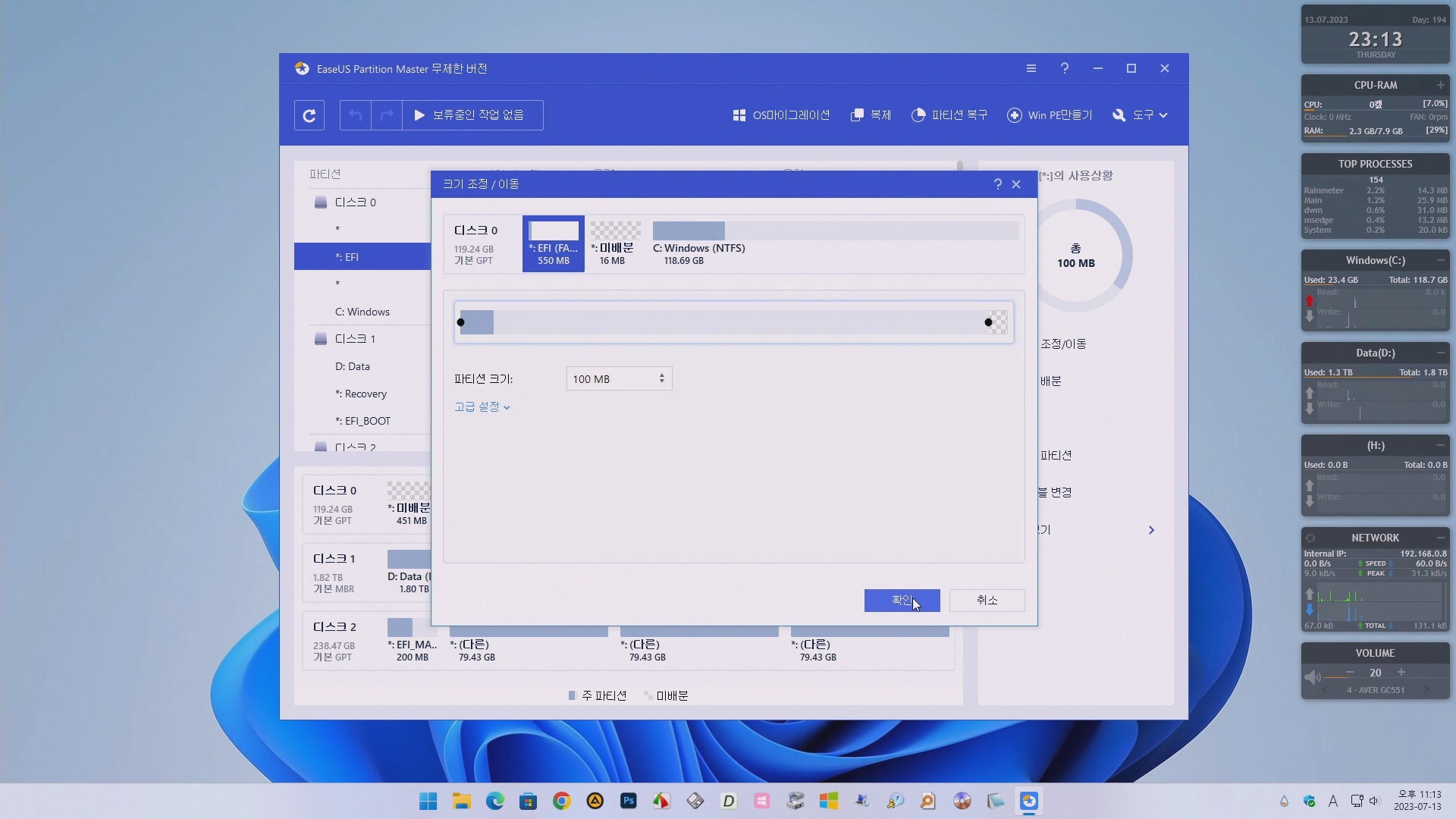This screenshot has width=1456, height=819.
Task: Click the refresh icon in EaseUS toolbar
Action: [x=309, y=115]
